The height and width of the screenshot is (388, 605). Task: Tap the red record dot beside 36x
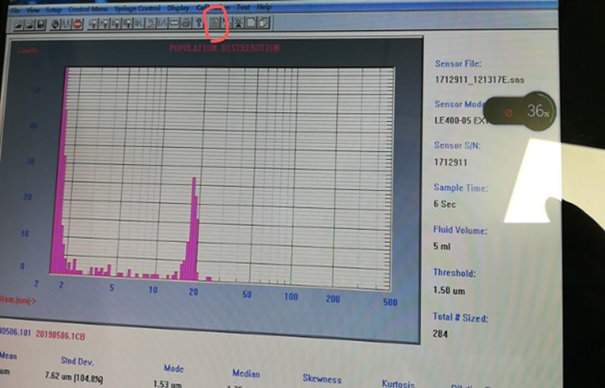[509, 113]
